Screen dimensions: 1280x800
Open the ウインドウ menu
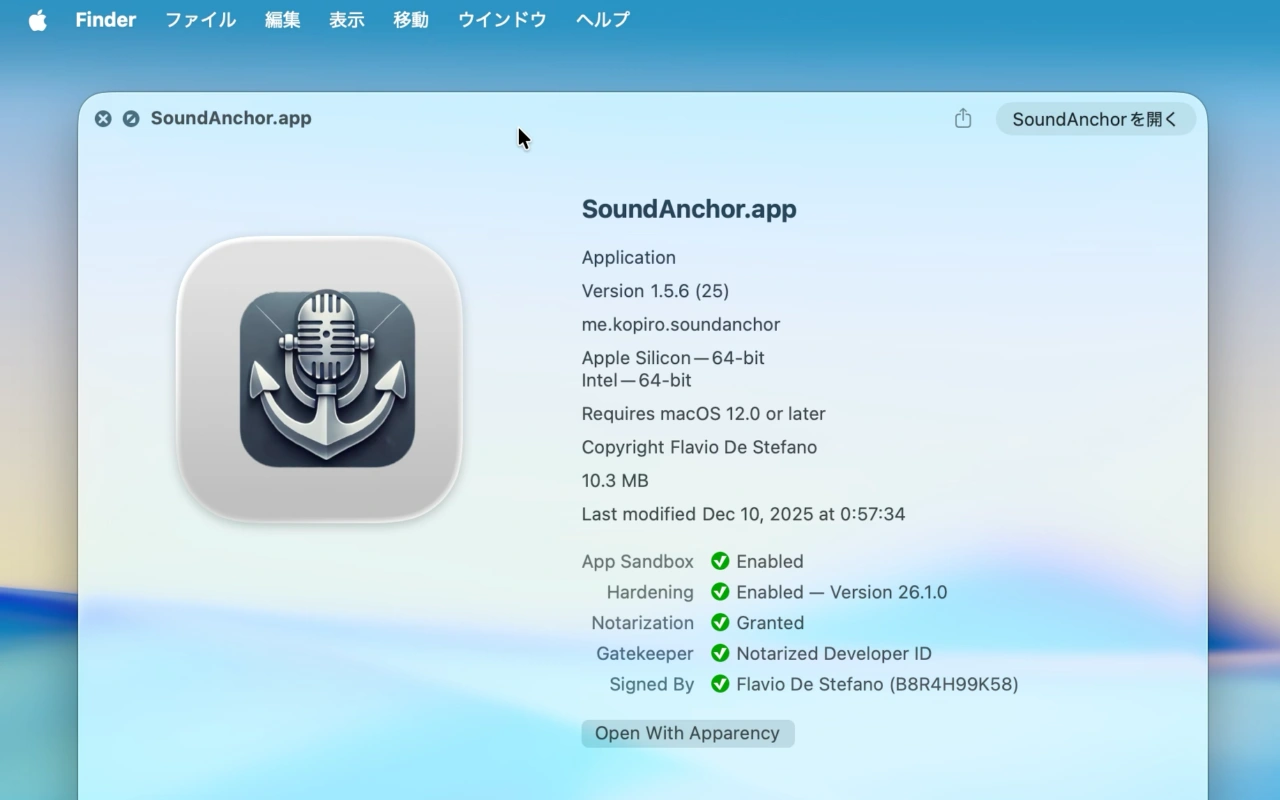click(x=501, y=19)
